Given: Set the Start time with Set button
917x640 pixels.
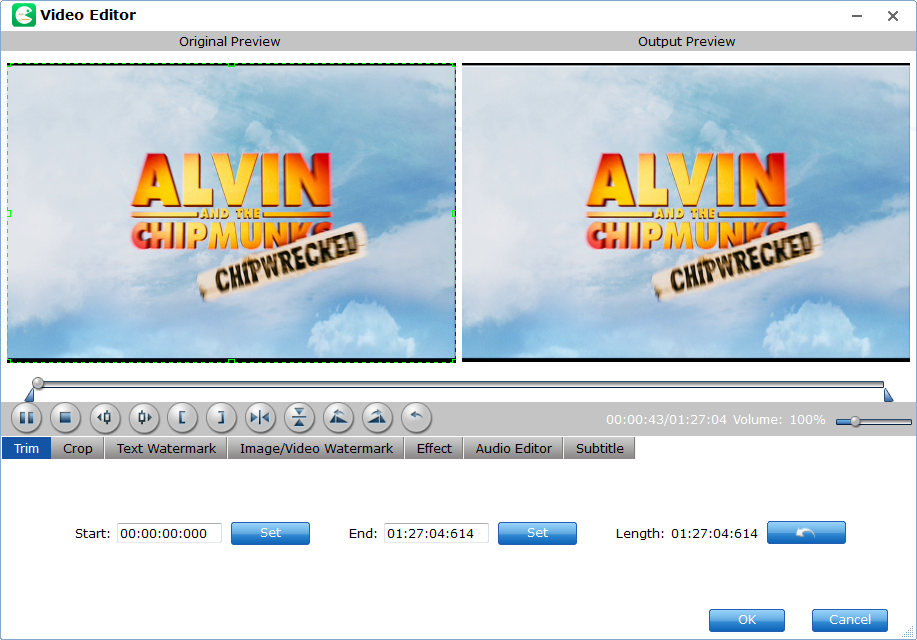Looking at the screenshot, I should [270, 533].
